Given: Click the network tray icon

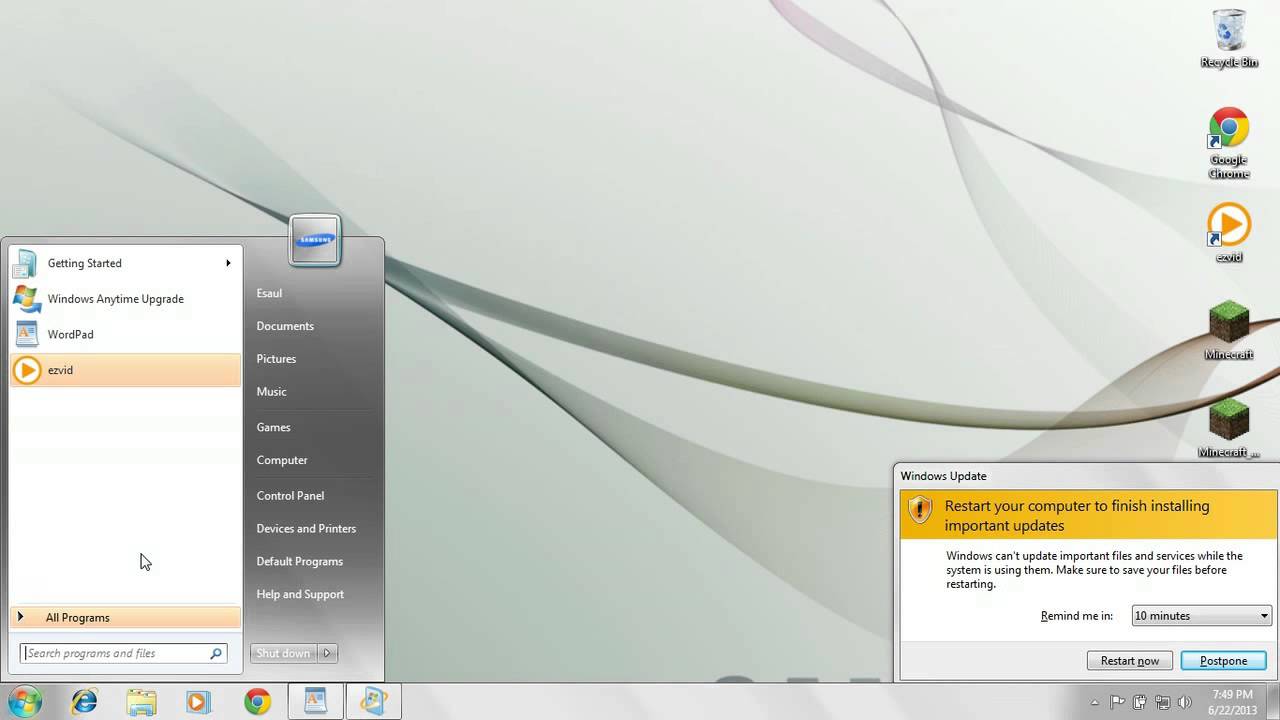Looking at the screenshot, I should [x=1163, y=702].
